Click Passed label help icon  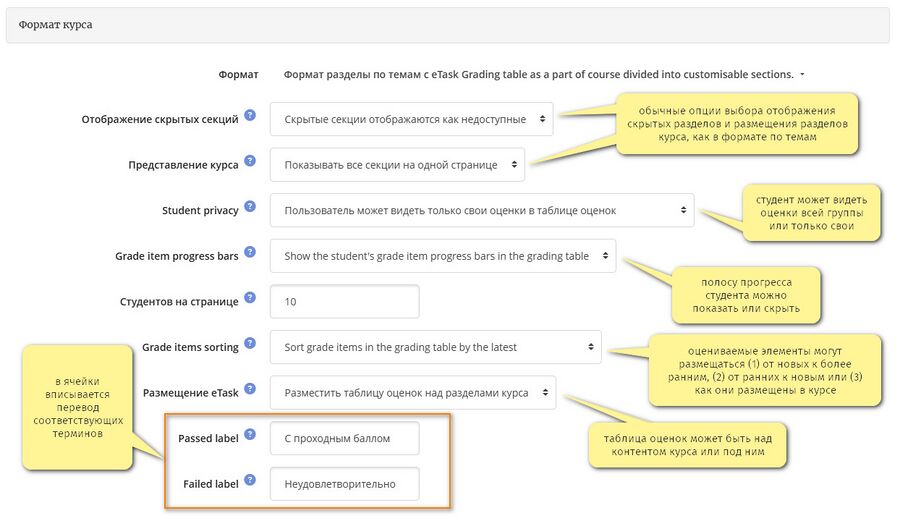[250, 434]
